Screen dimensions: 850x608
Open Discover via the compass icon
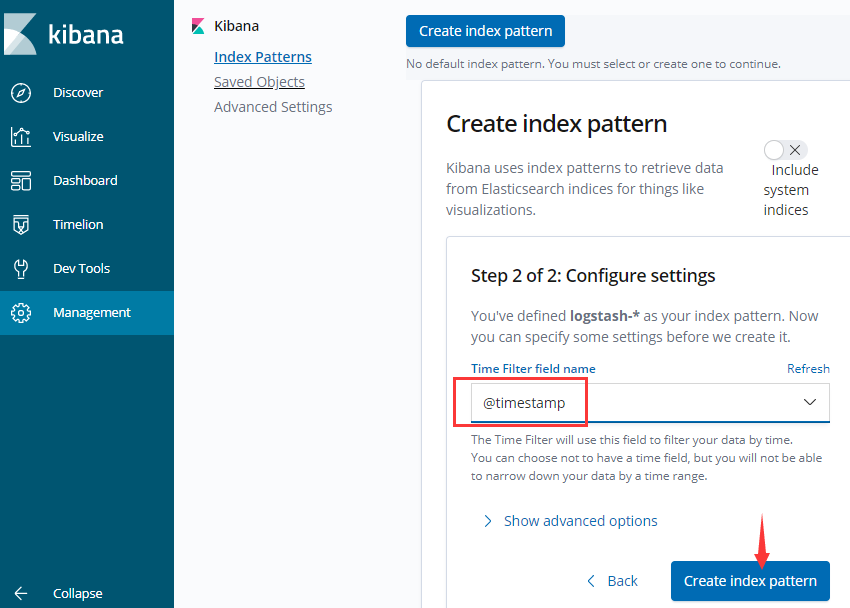pyautogui.click(x=21, y=93)
